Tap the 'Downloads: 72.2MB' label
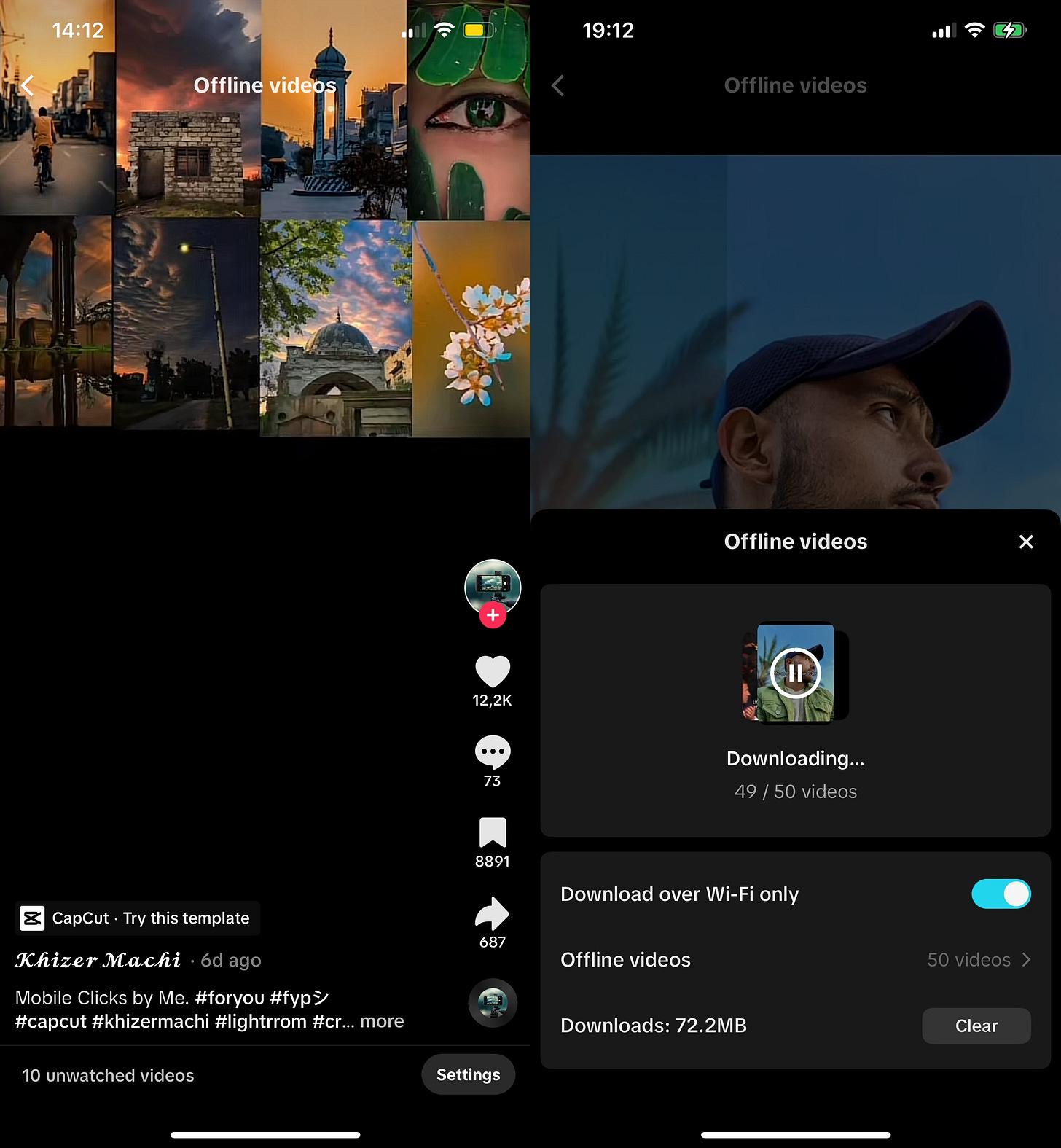This screenshot has height=1148, width=1061. 654,1026
